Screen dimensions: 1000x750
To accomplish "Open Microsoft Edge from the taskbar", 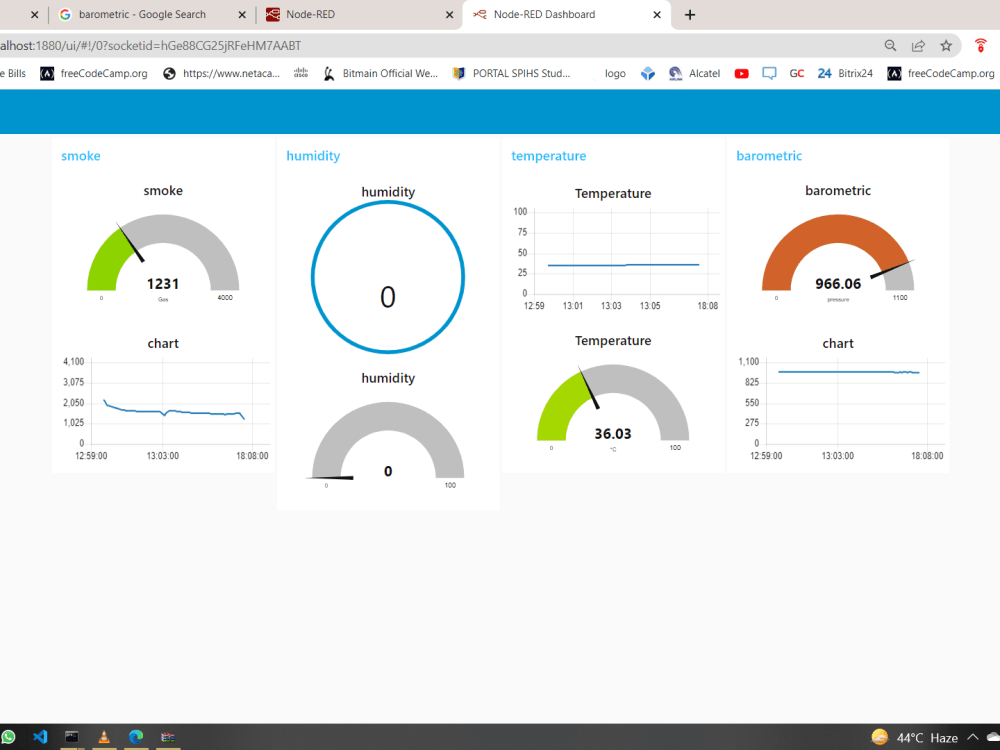I will coord(135,737).
